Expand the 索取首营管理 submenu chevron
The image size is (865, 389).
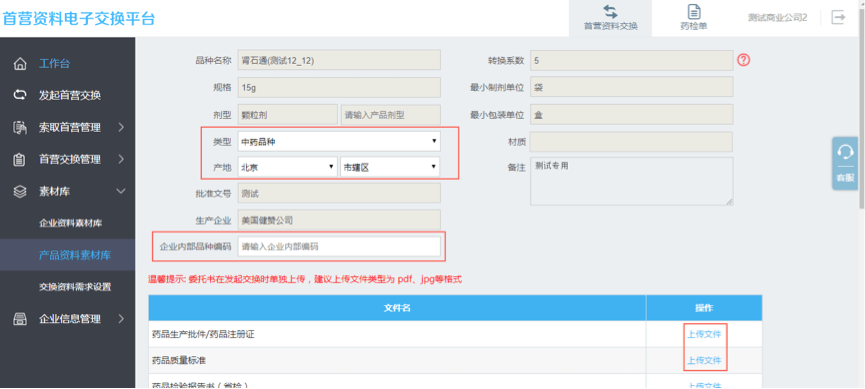coord(121,127)
